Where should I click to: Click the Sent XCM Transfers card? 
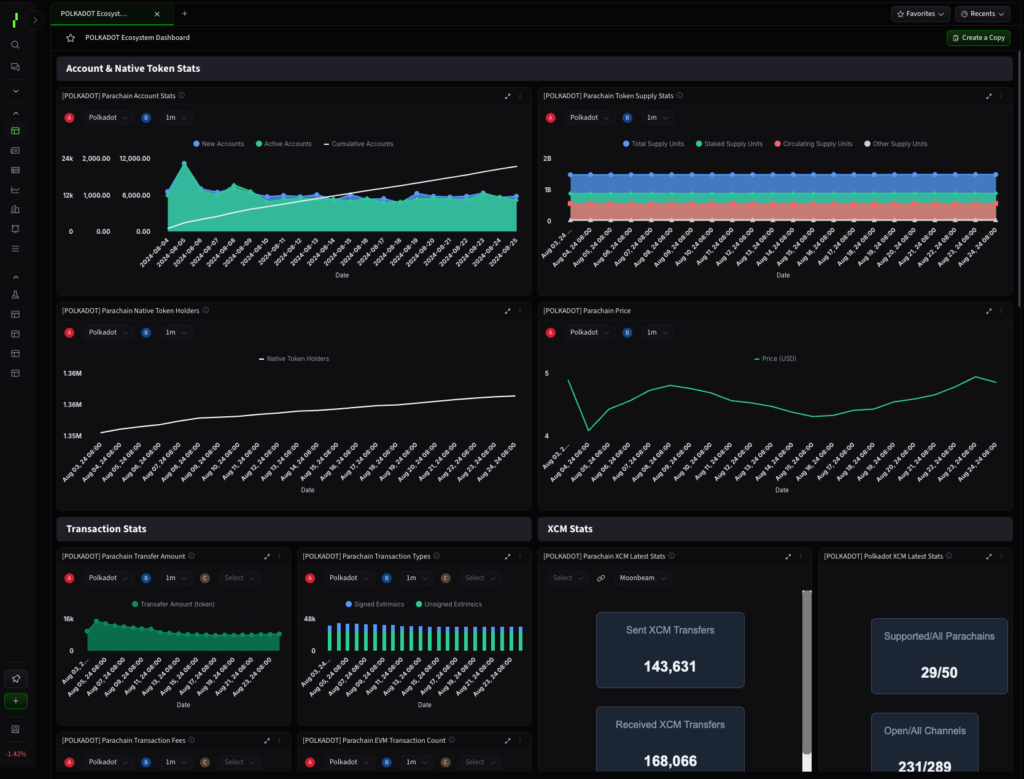point(670,650)
